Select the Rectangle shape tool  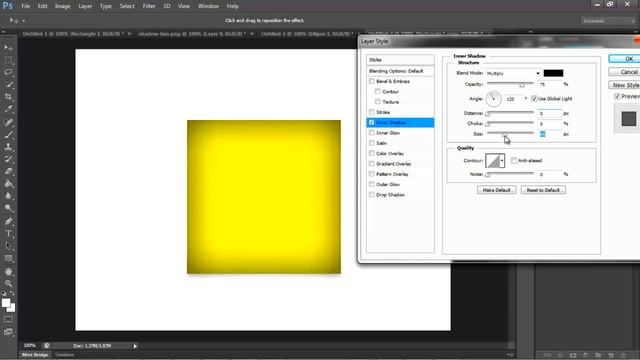tap(8, 258)
